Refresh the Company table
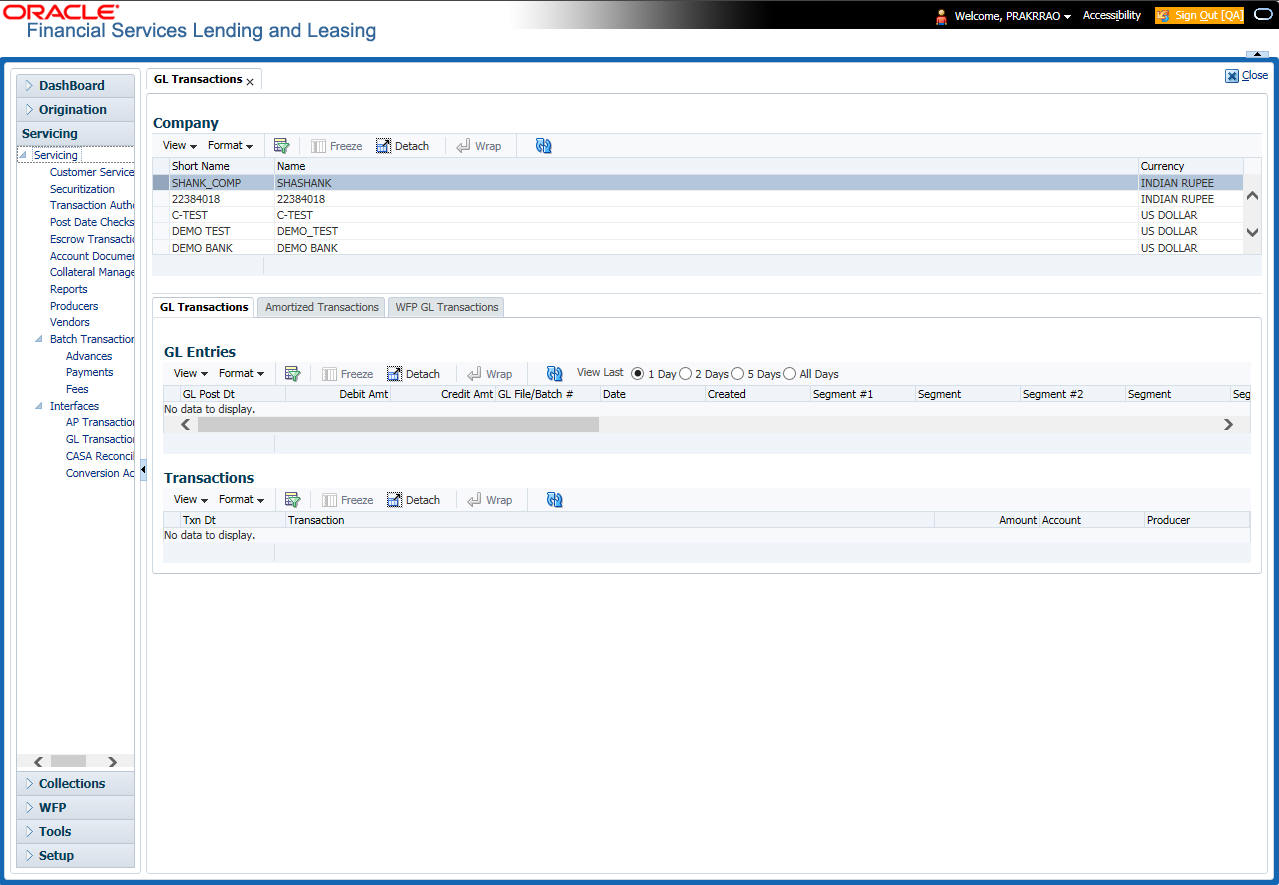This screenshot has height=885, width=1279. (543, 146)
